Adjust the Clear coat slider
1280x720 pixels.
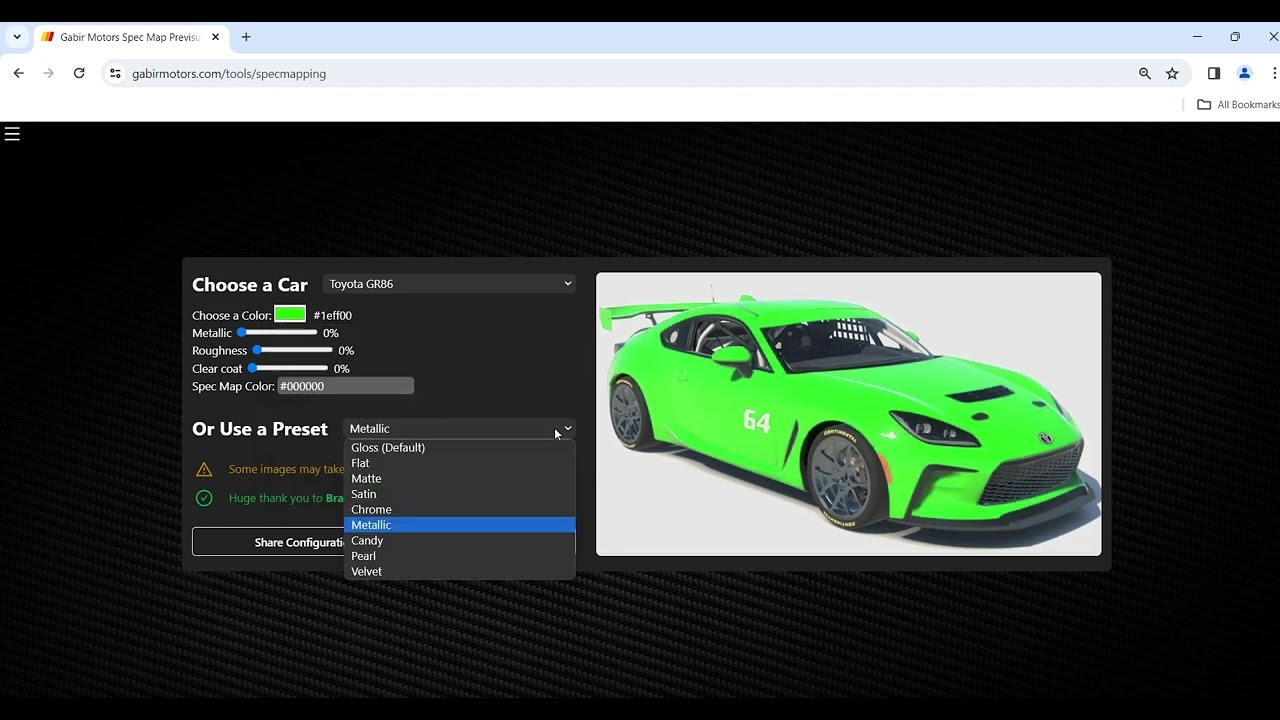click(x=288, y=368)
